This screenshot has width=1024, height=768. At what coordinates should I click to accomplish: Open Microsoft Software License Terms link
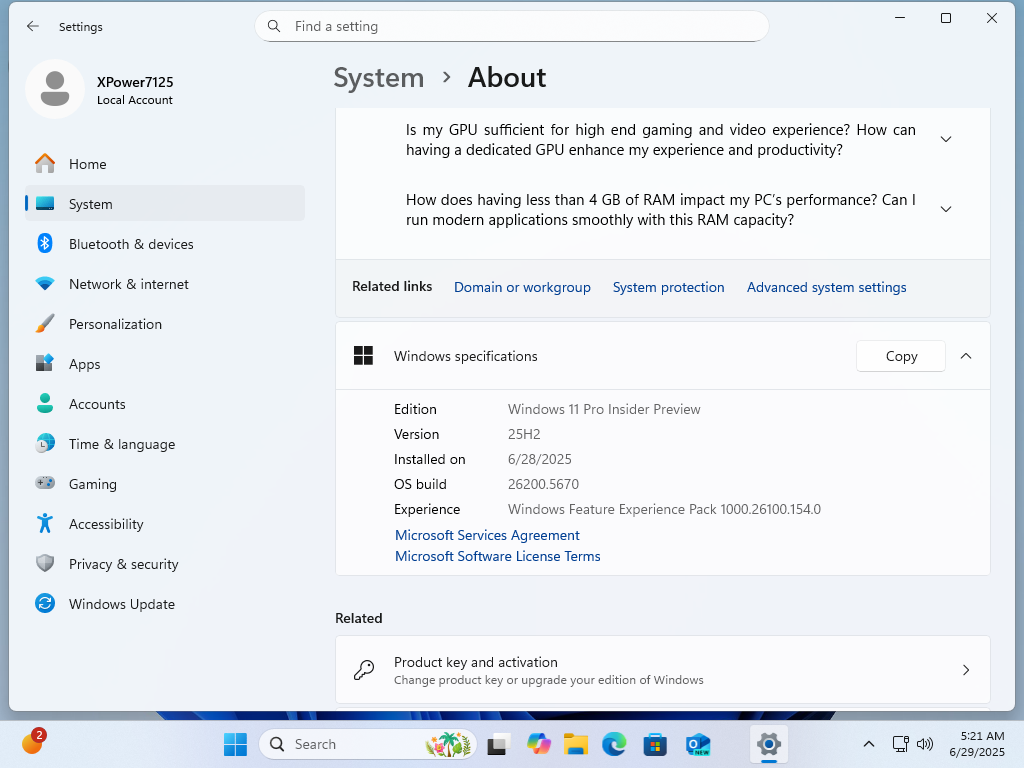coord(498,556)
